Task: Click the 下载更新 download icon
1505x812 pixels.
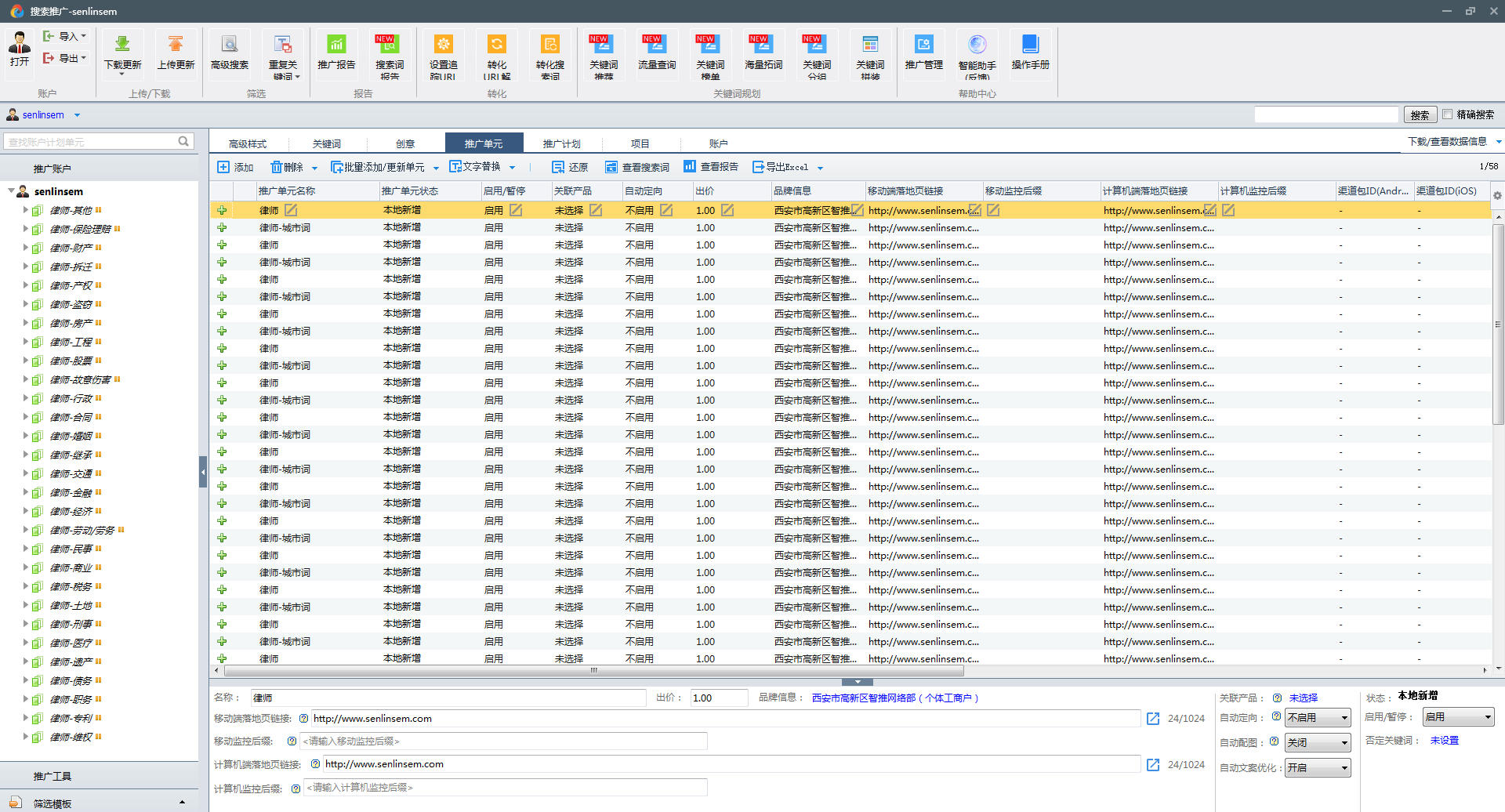Action: (122, 45)
